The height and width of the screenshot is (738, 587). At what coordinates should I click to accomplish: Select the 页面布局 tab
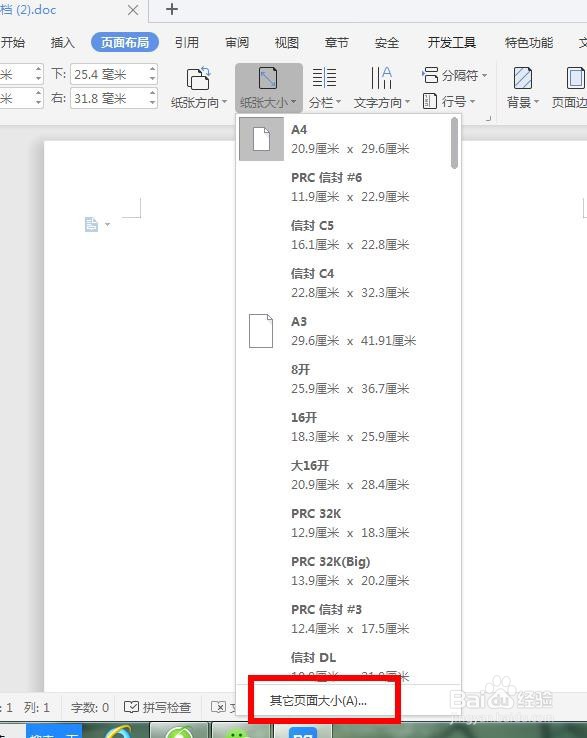click(x=125, y=42)
